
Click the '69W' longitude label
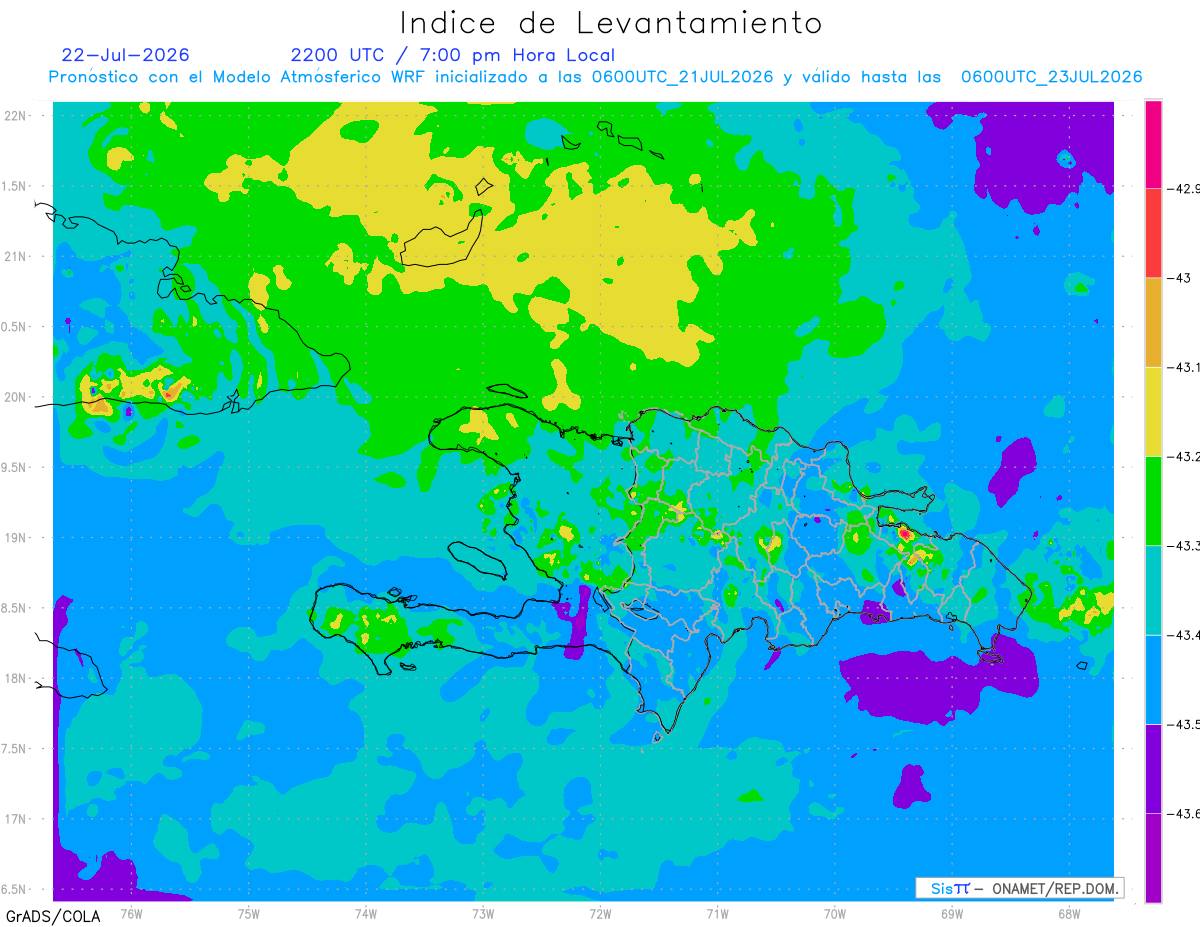click(952, 913)
